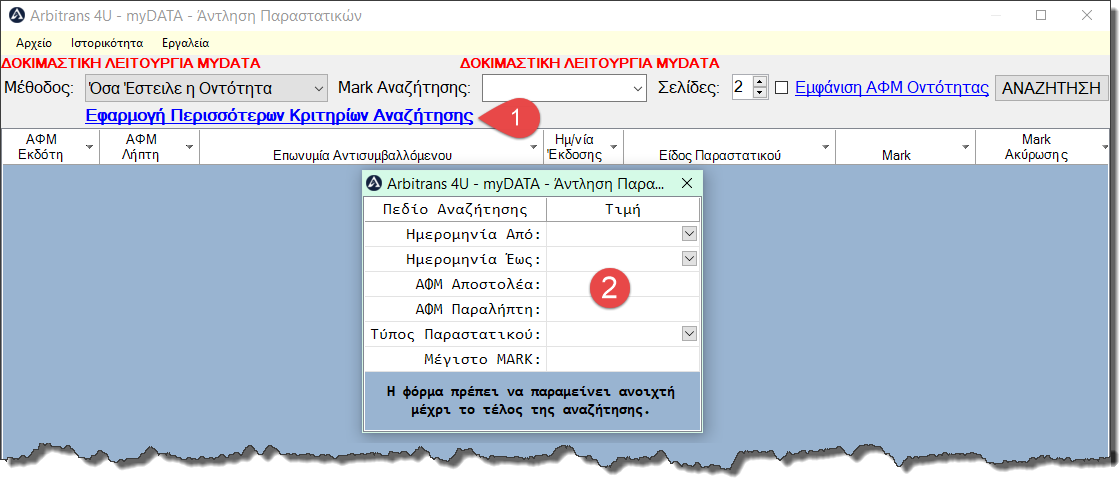The width and height of the screenshot is (1119, 478).
Task: Open filter arrow of Είδος Παραστατικού column
Action: tap(825, 146)
